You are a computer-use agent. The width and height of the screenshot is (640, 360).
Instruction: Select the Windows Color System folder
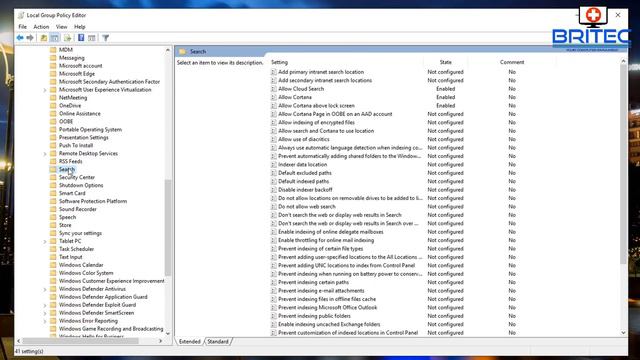pos(86,273)
